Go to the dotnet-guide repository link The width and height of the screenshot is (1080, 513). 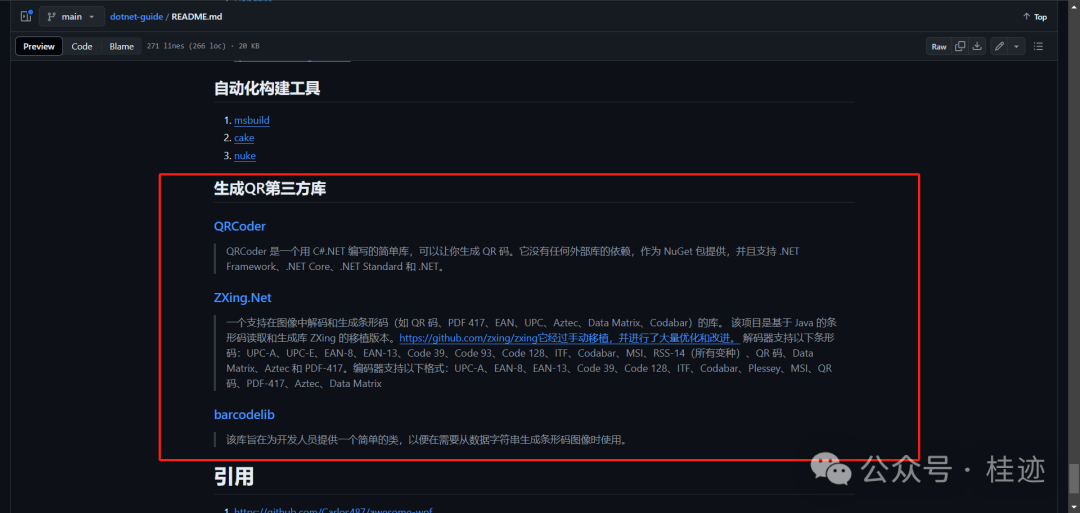point(136,17)
